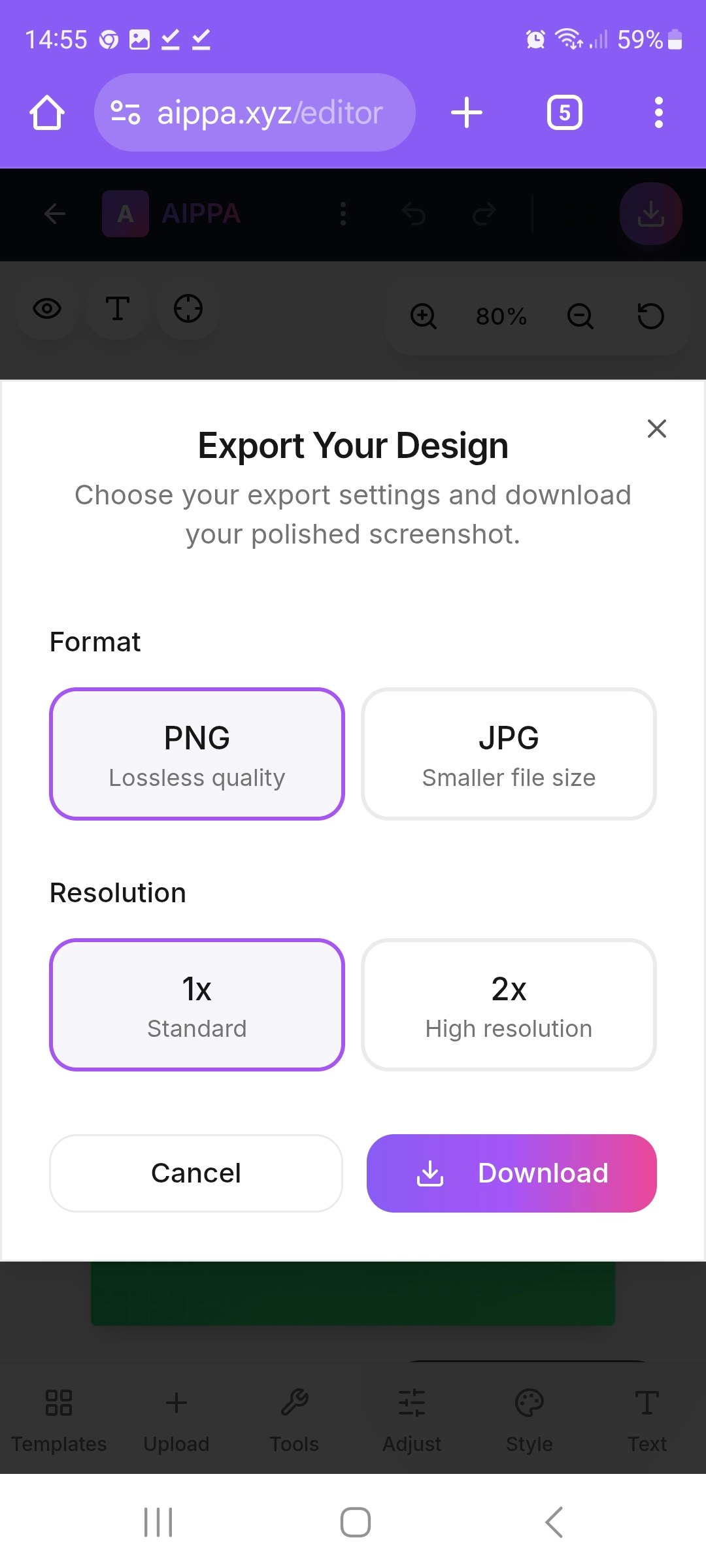Download the exported design

click(512, 1172)
